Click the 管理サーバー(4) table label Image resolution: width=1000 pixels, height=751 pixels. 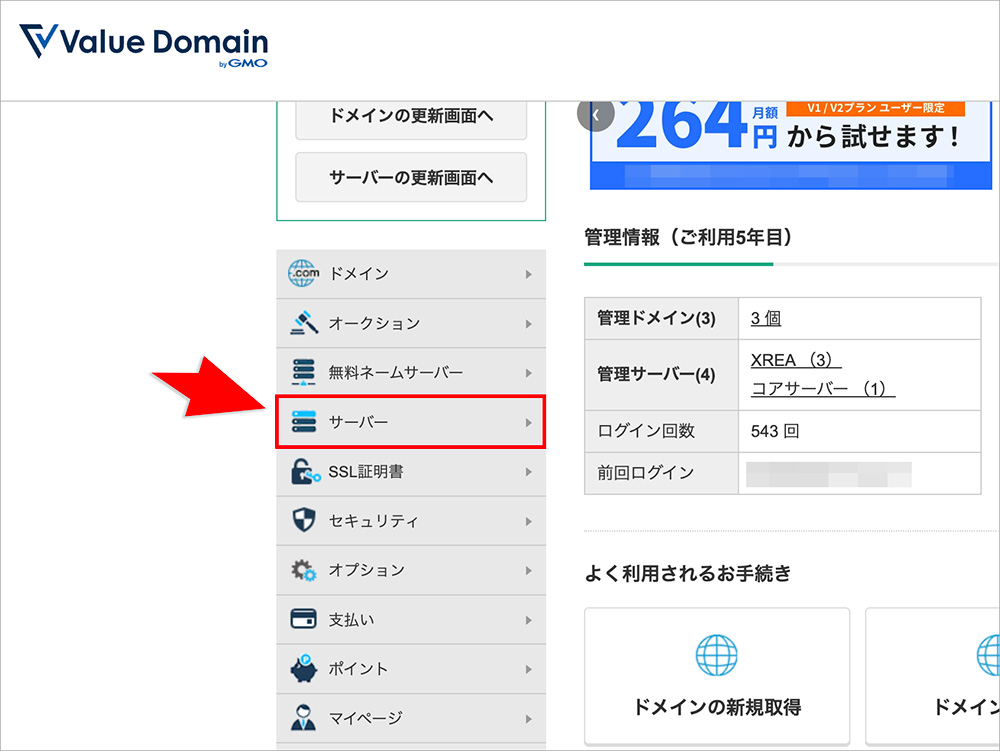pos(656,374)
